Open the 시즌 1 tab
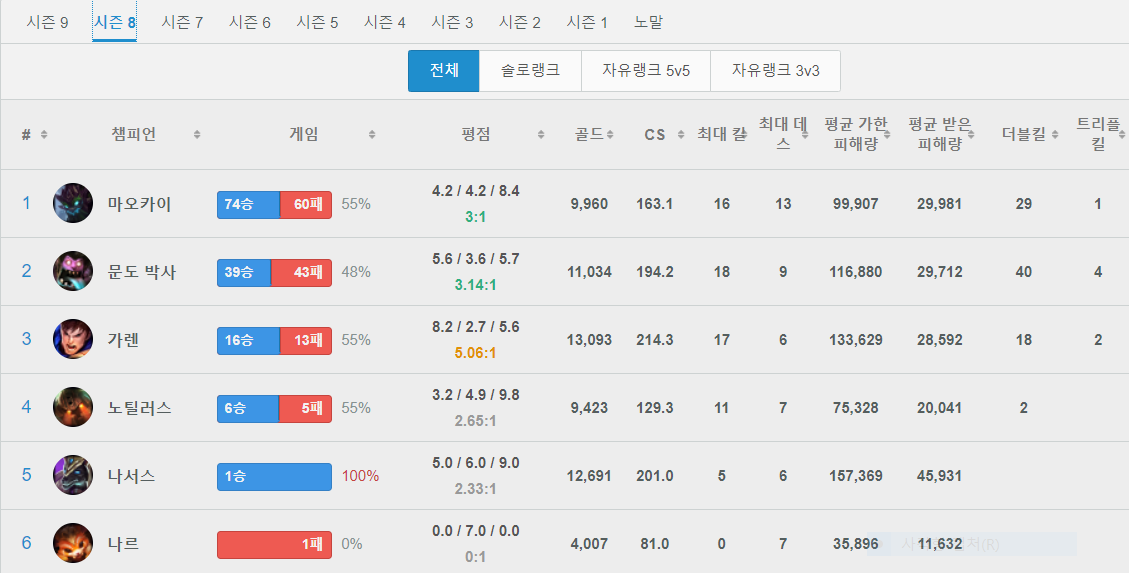 587,22
